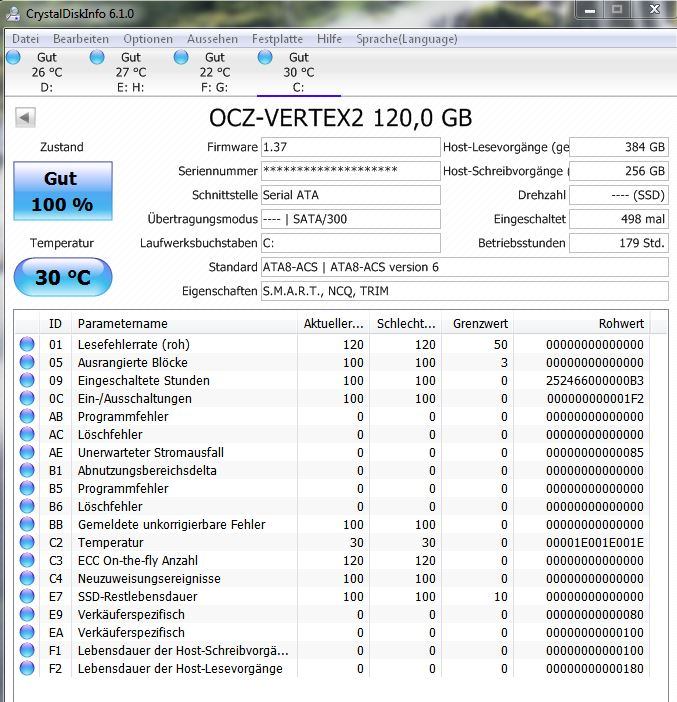The height and width of the screenshot is (702, 677).
Task: Open the Aussehen menu
Action: [212, 39]
